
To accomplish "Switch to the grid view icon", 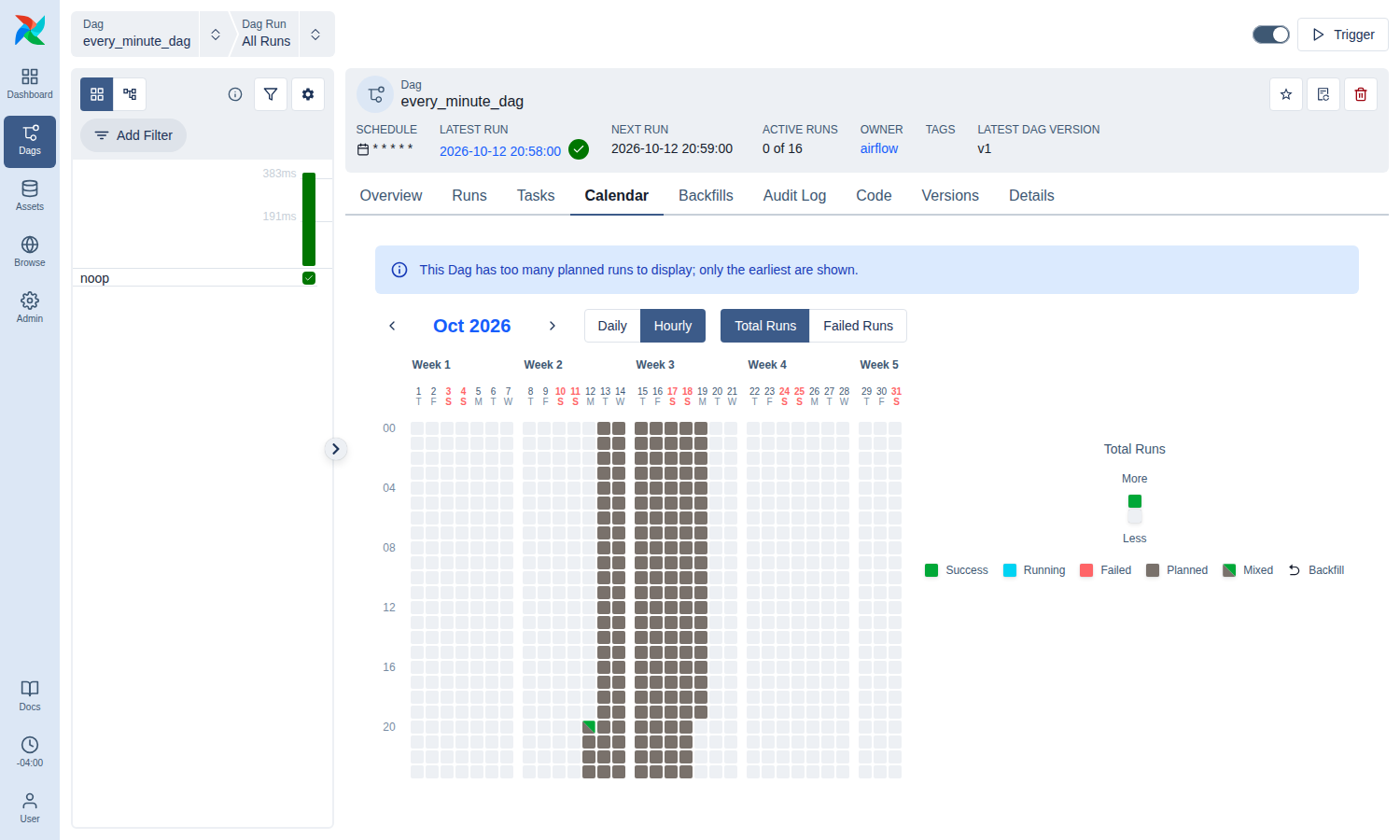I will point(97,94).
